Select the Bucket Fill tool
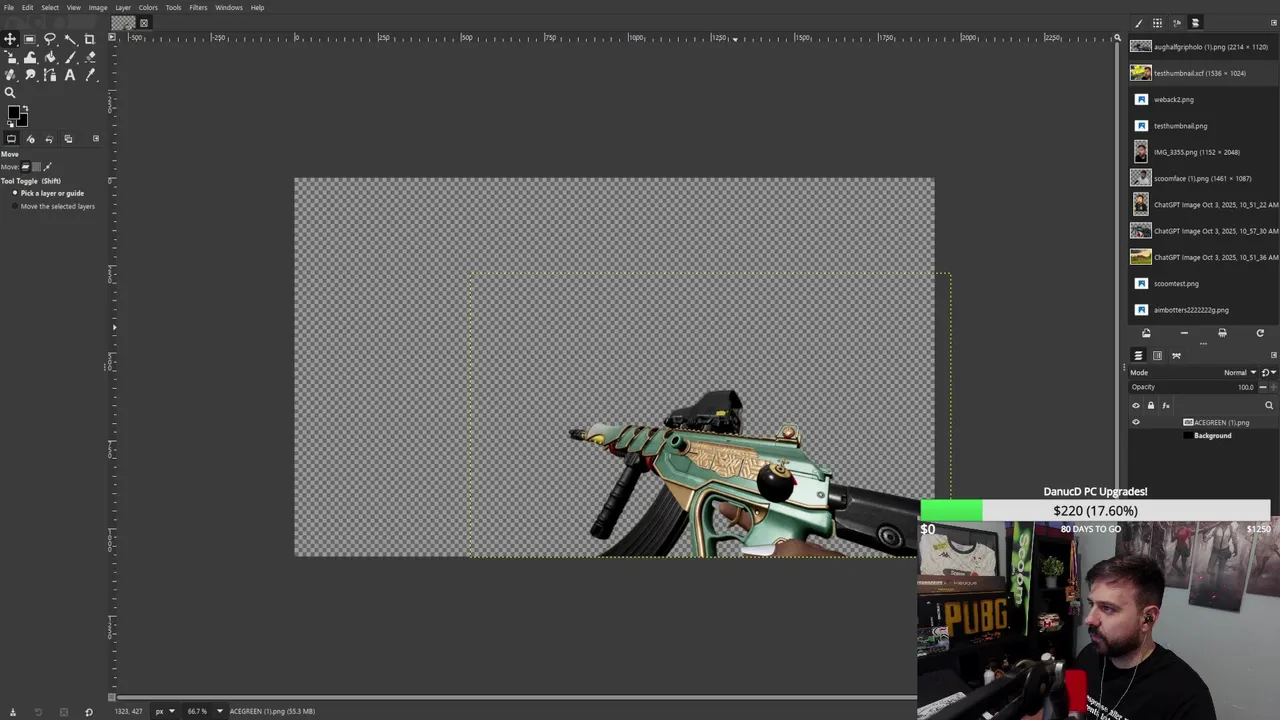This screenshot has width=1280, height=720. (50, 57)
